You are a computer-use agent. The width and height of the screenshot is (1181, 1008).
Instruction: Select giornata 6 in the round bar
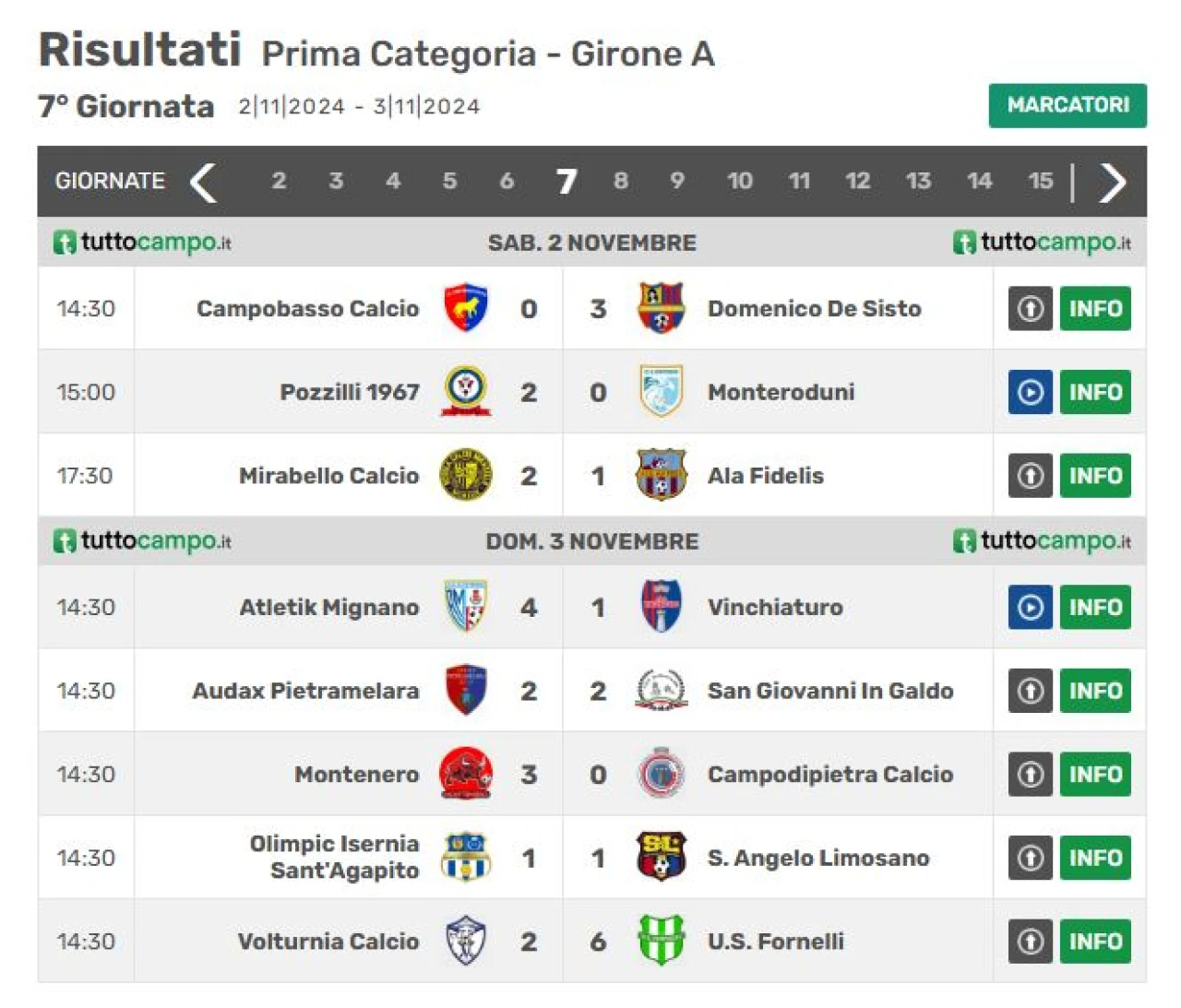[x=507, y=181]
